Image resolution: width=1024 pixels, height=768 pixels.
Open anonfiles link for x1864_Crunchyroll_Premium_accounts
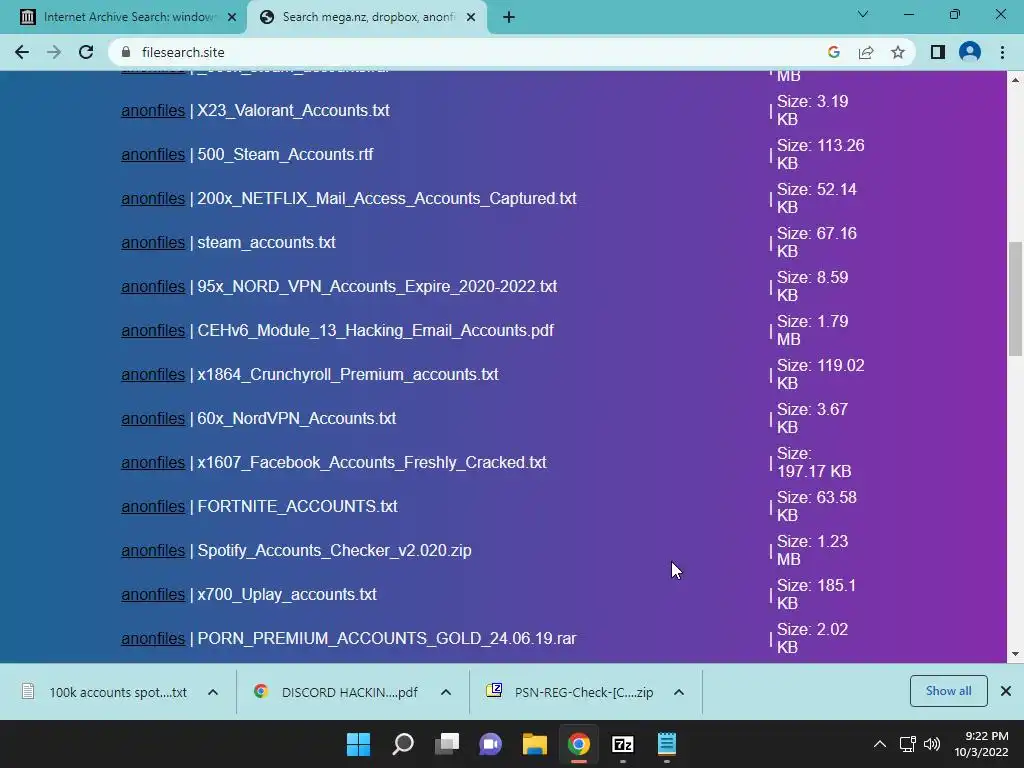(x=153, y=374)
